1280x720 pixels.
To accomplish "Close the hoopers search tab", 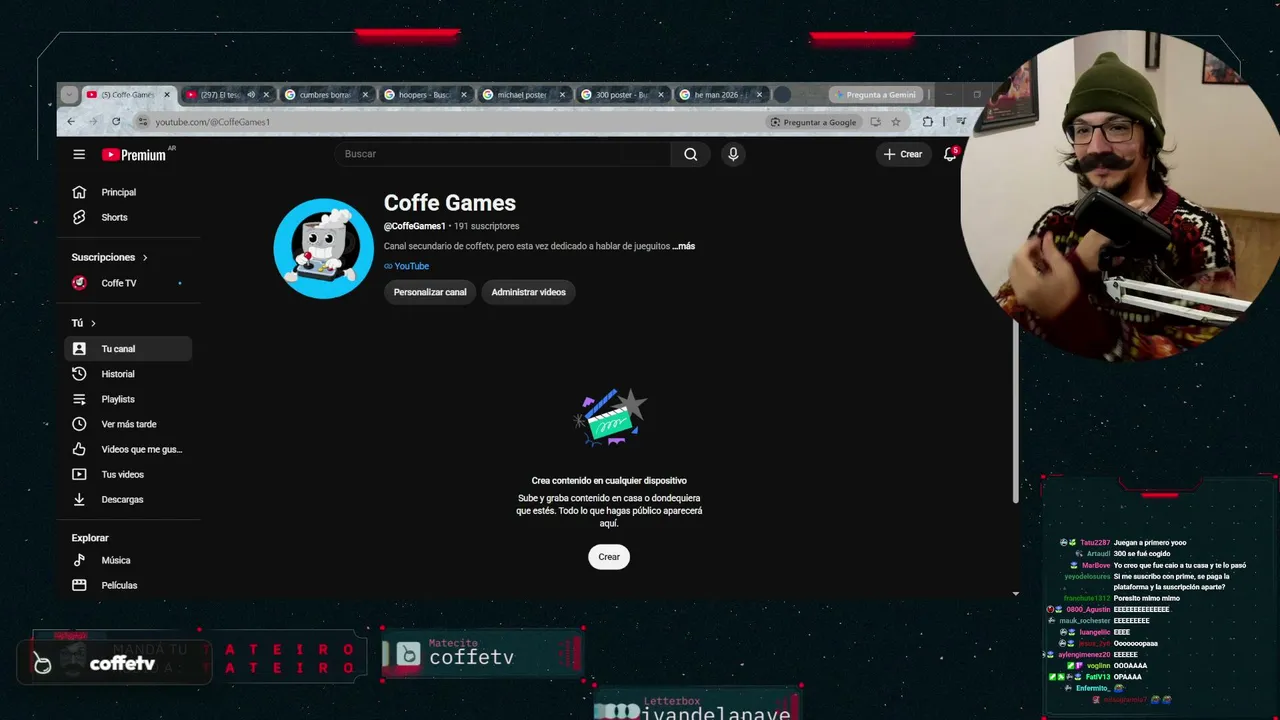I will [x=464, y=95].
